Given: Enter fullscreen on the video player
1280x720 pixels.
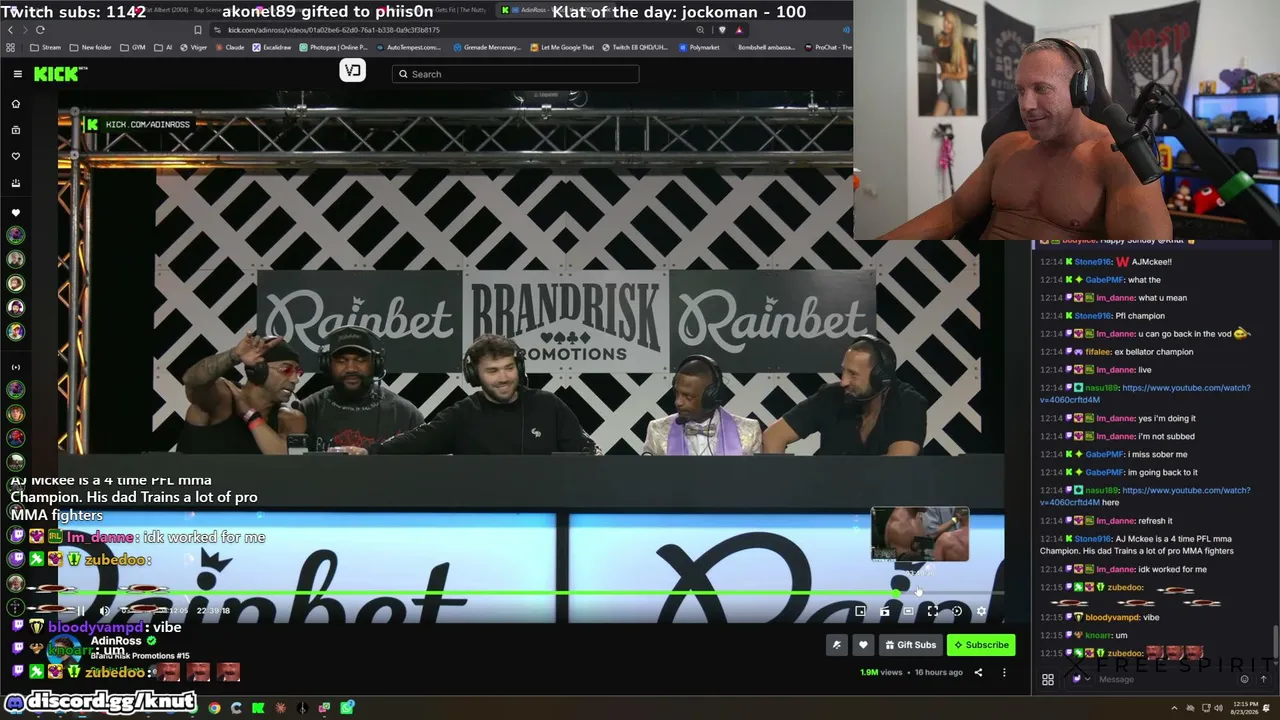Looking at the screenshot, I should pos(932,611).
